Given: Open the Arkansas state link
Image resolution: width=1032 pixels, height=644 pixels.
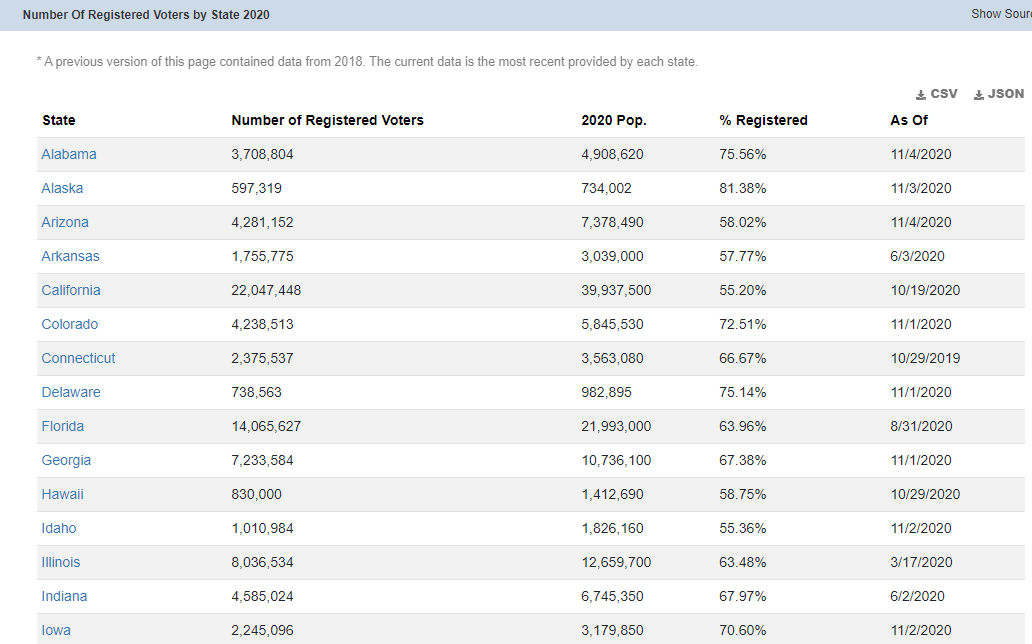Looking at the screenshot, I should [x=70, y=256].
